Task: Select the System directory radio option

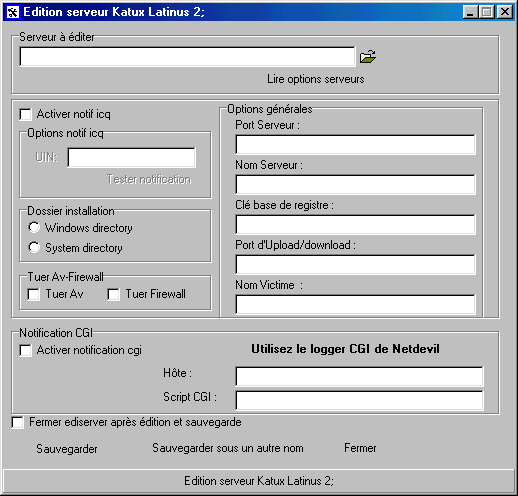Action: (34, 248)
